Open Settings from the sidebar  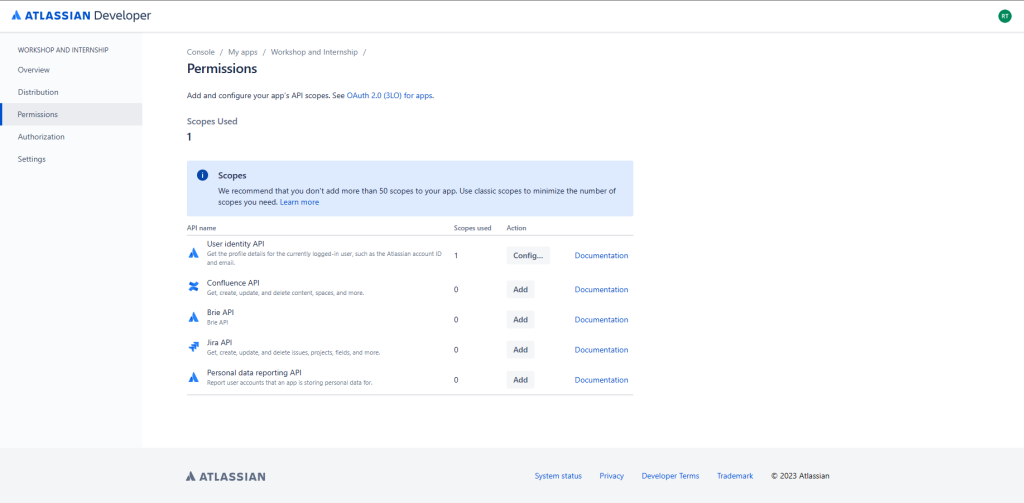point(32,159)
